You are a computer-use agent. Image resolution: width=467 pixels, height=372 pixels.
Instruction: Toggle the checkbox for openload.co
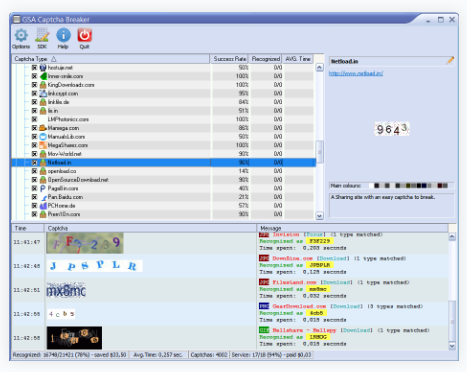(34, 171)
